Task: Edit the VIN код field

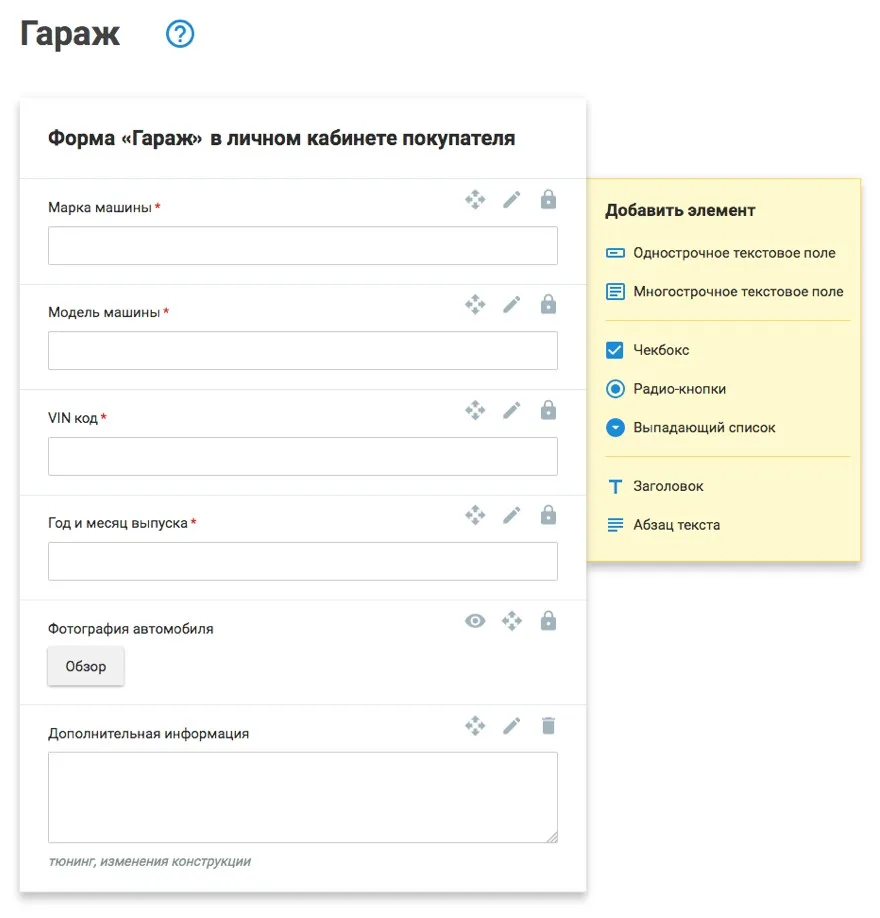Action: click(512, 410)
